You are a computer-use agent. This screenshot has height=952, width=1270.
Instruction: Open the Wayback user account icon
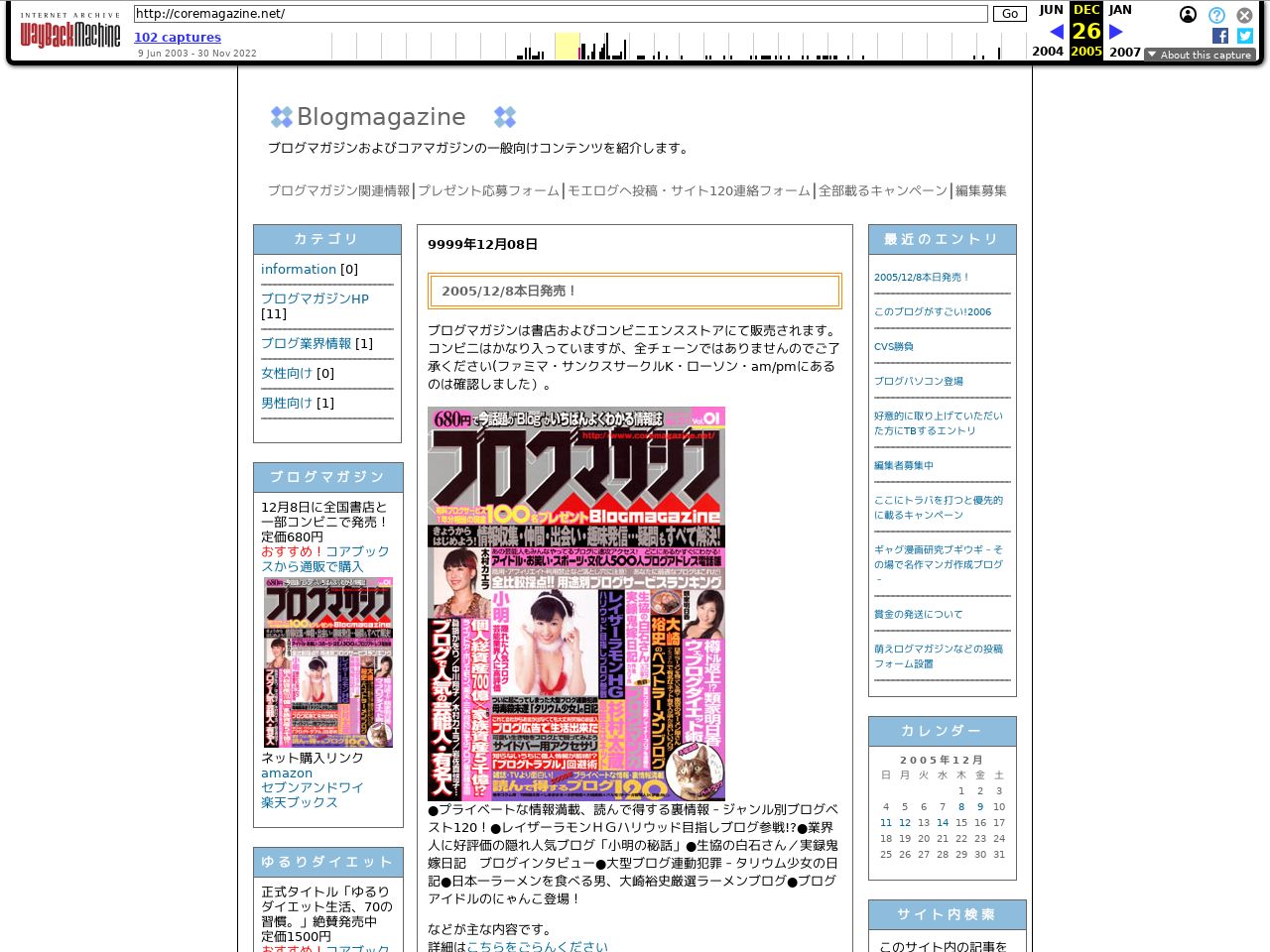(1188, 15)
